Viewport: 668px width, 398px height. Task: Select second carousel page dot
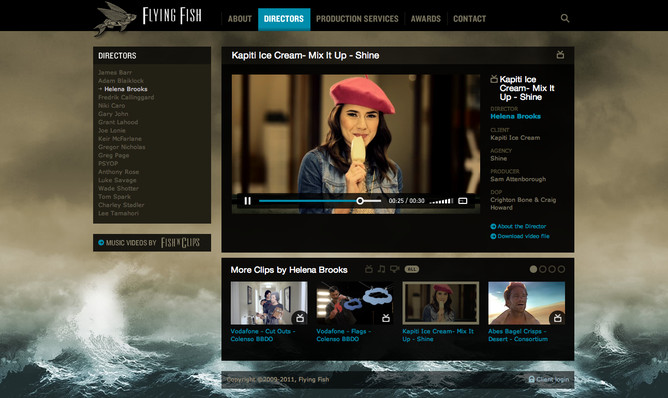(543, 269)
